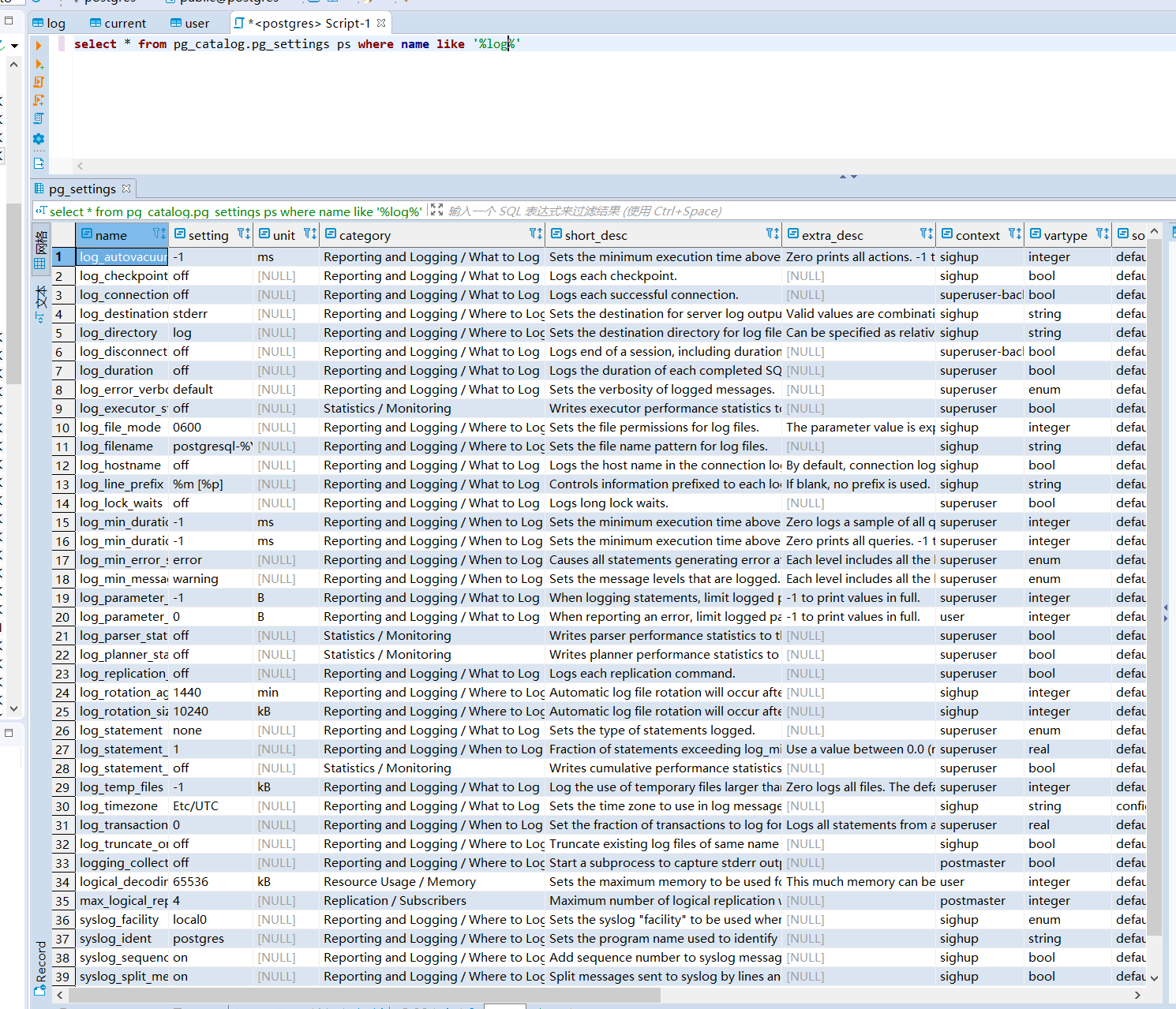Open filter/sort dropdown on name column
The height and width of the screenshot is (1009, 1176).
(x=159, y=234)
